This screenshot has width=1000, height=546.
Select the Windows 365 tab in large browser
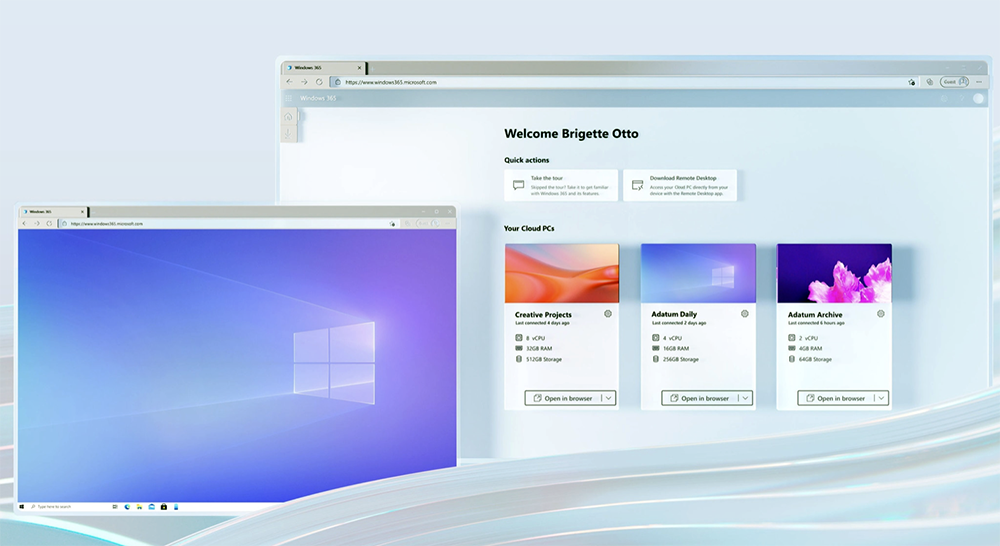(x=323, y=67)
